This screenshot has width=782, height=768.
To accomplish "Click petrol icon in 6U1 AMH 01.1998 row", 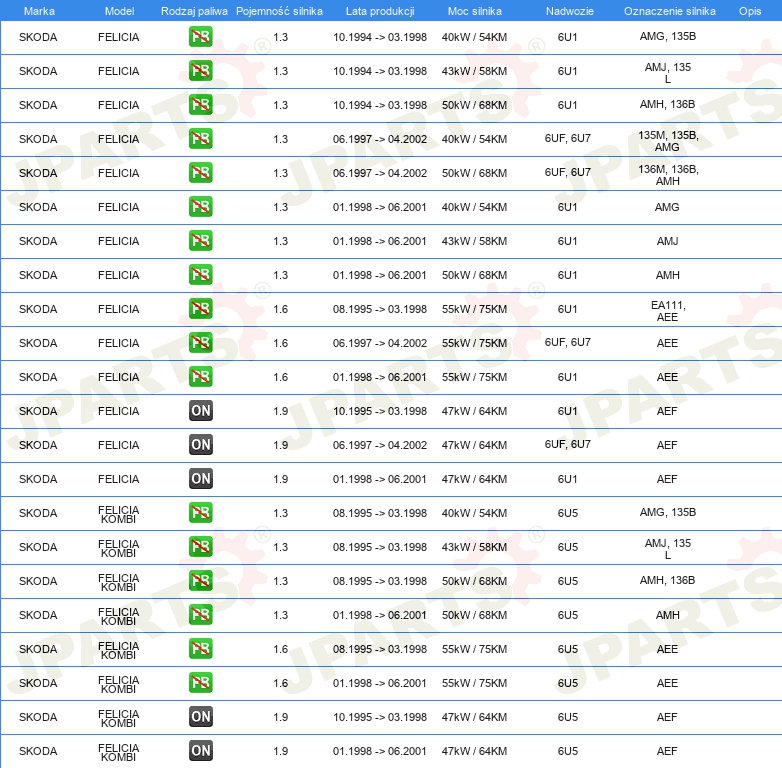I will (200, 275).
